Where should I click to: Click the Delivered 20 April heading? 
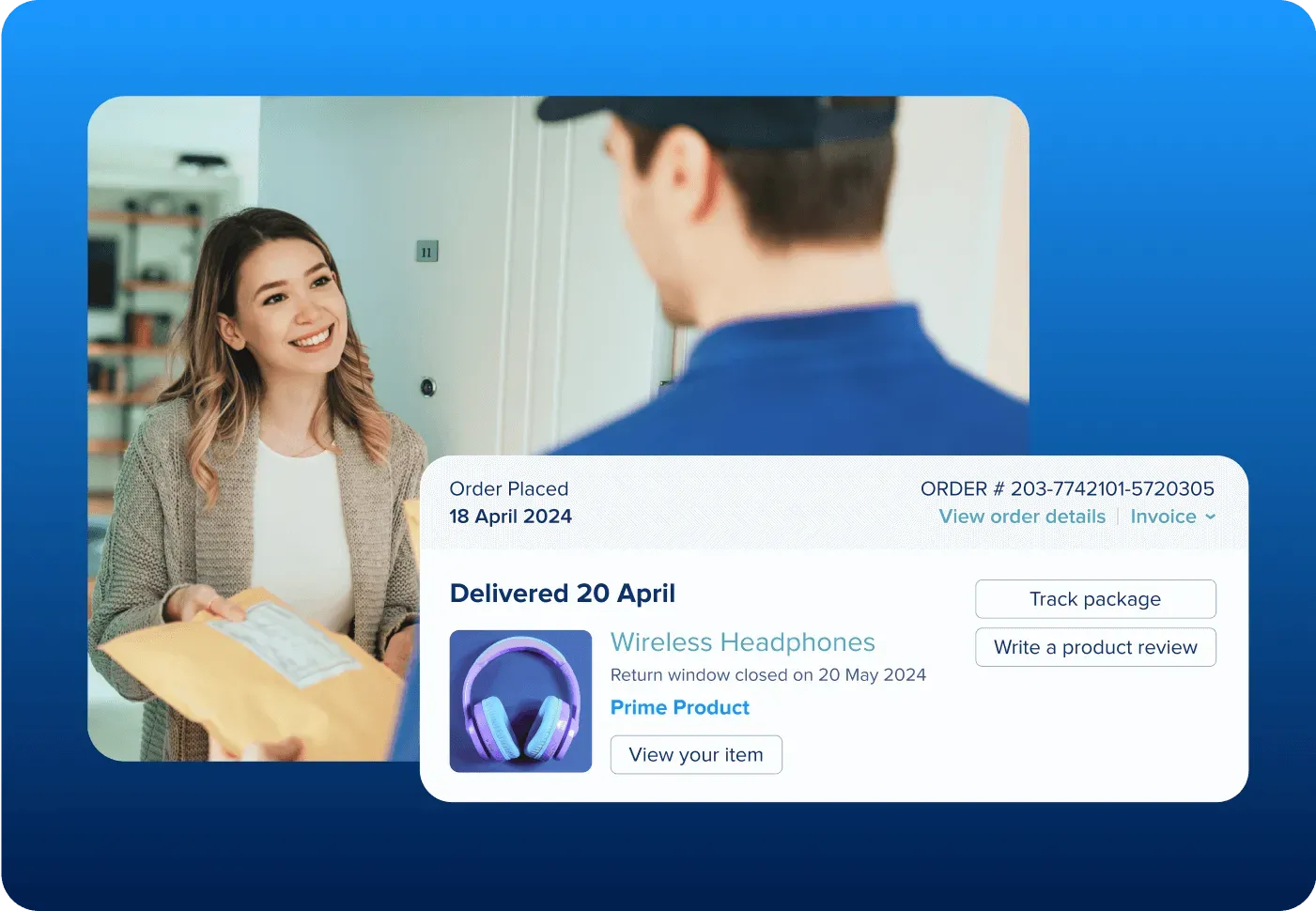[562, 594]
